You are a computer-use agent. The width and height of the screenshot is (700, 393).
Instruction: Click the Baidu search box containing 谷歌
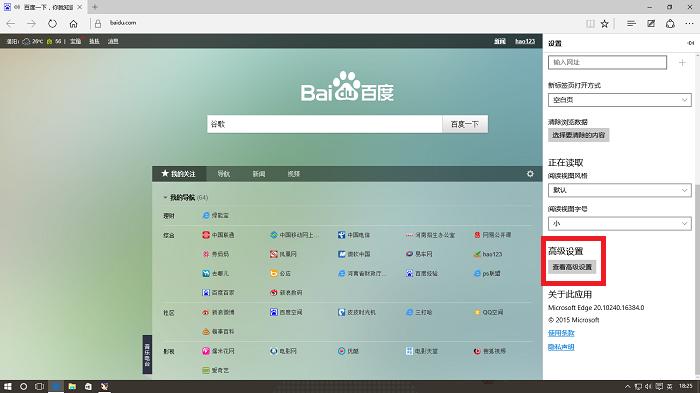(x=325, y=124)
